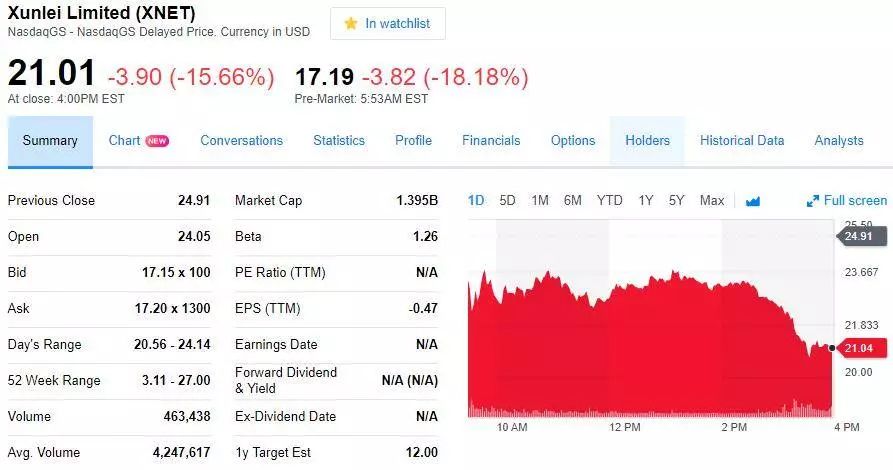Image resolution: width=893 pixels, height=470 pixels.
Task: Open the Summary tab
Action: [50, 141]
